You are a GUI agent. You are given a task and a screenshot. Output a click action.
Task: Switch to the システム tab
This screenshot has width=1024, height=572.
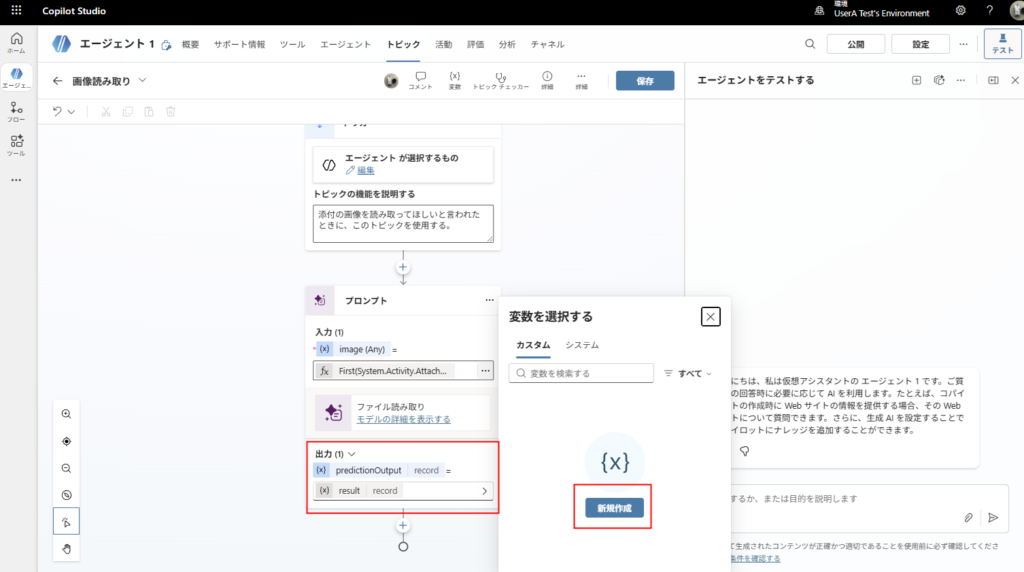click(x=582, y=345)
